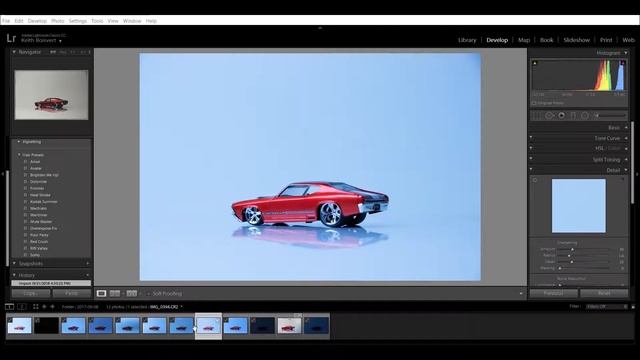Click the go back arrow
Viewport: 640px width, 360px height.
point(44,307)
